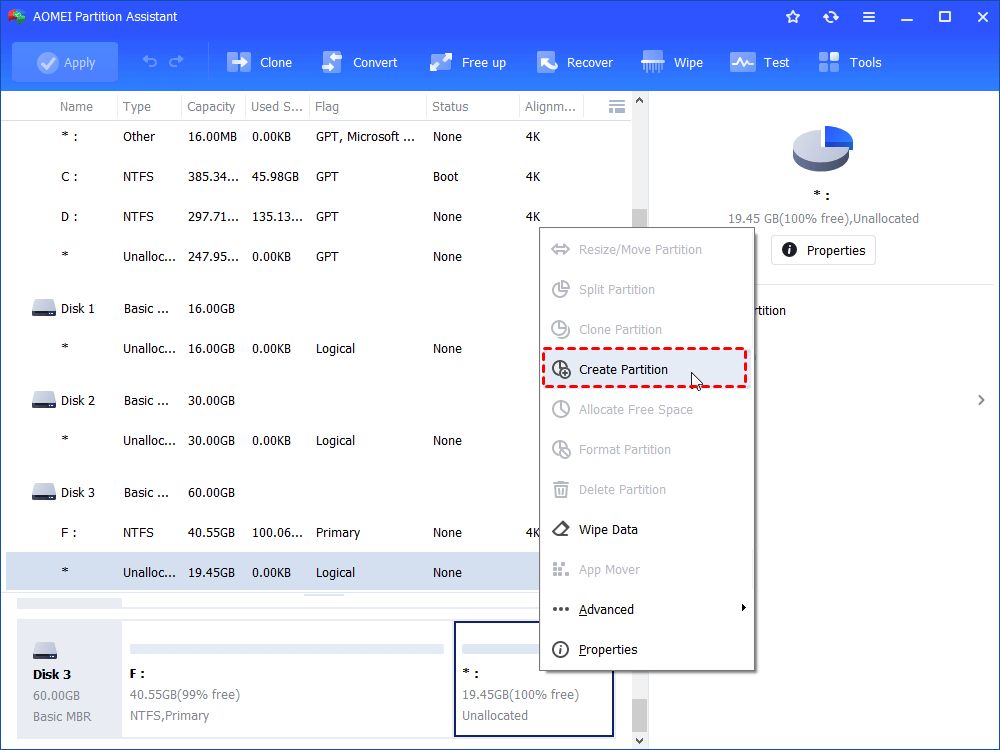Image resolution: width=1000 pixels, height=750 pixels.
Task: Click the star icon in the titlebar
Action: tap(792, 16)
